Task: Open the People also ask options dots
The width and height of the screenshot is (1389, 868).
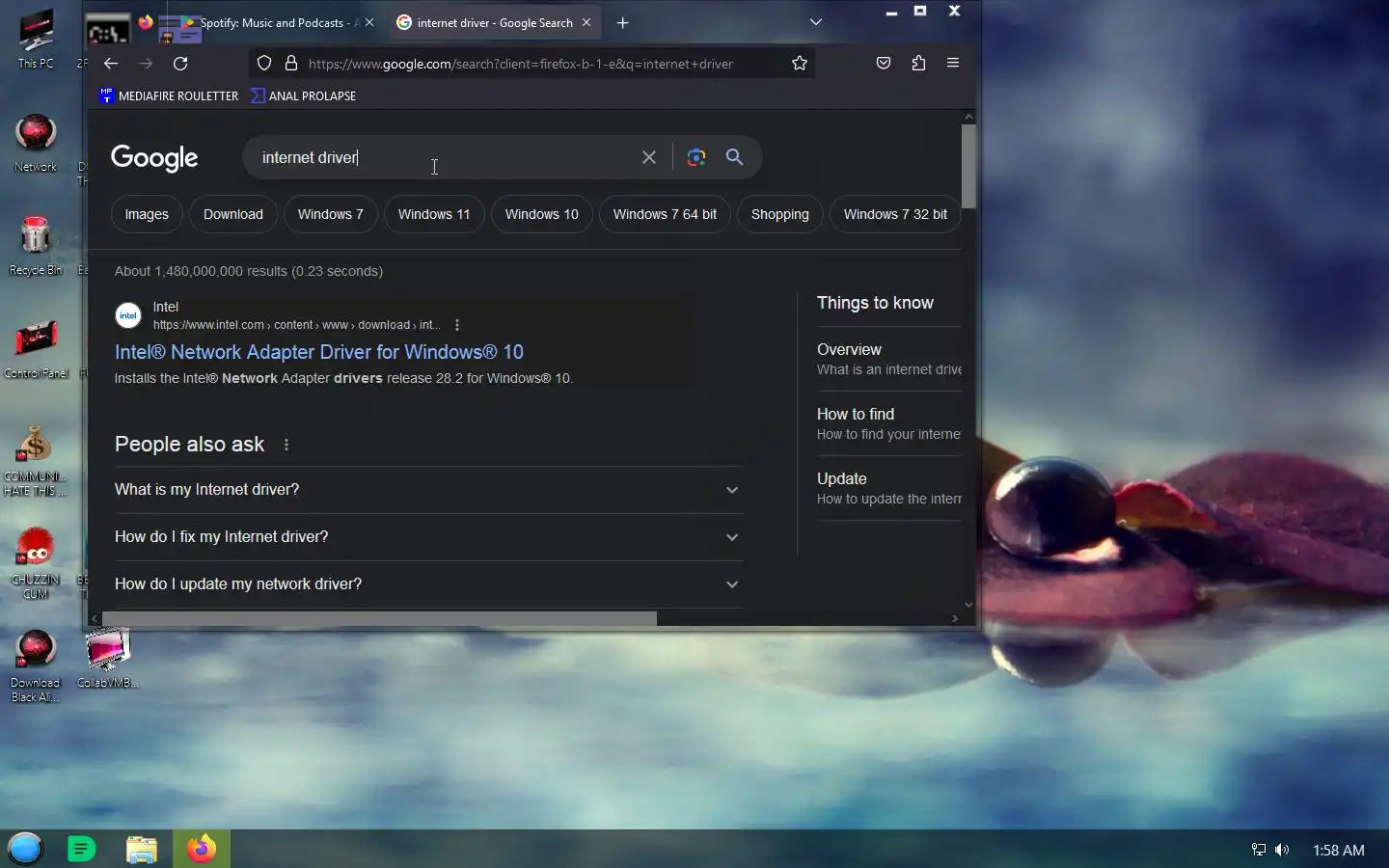Action: pyautogui.click(x=286, y=445)
